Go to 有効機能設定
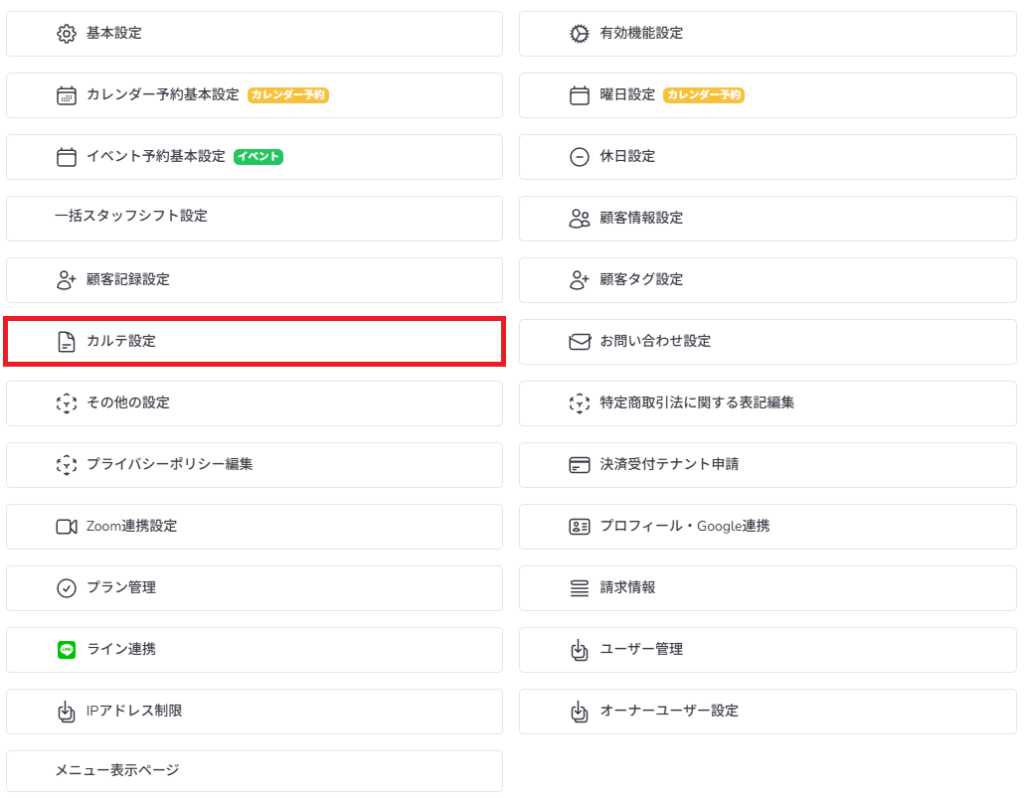1024x798 pixels. point(641,34)
